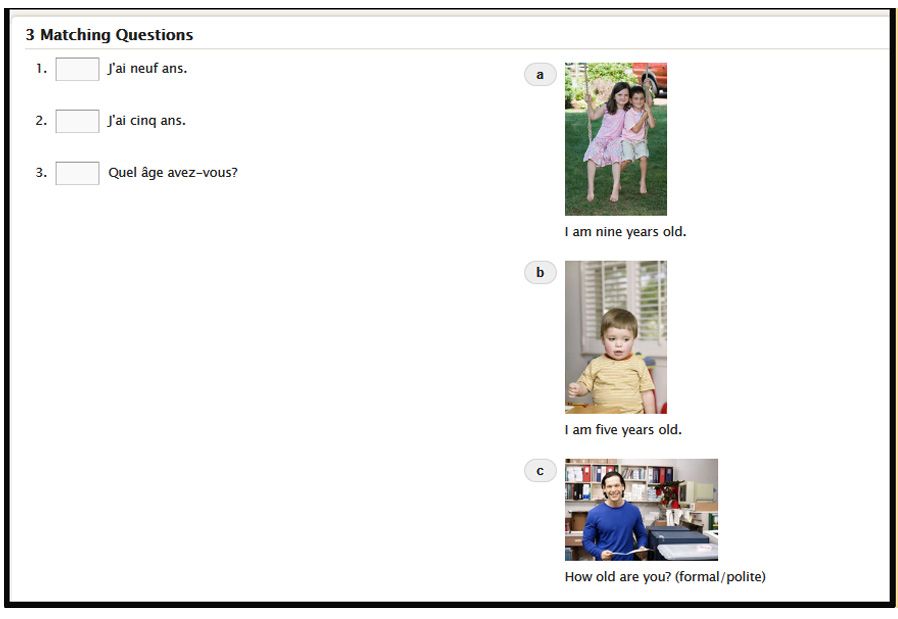
Task: Select the letter 'c' answer badge
Action: click(540, 471)
